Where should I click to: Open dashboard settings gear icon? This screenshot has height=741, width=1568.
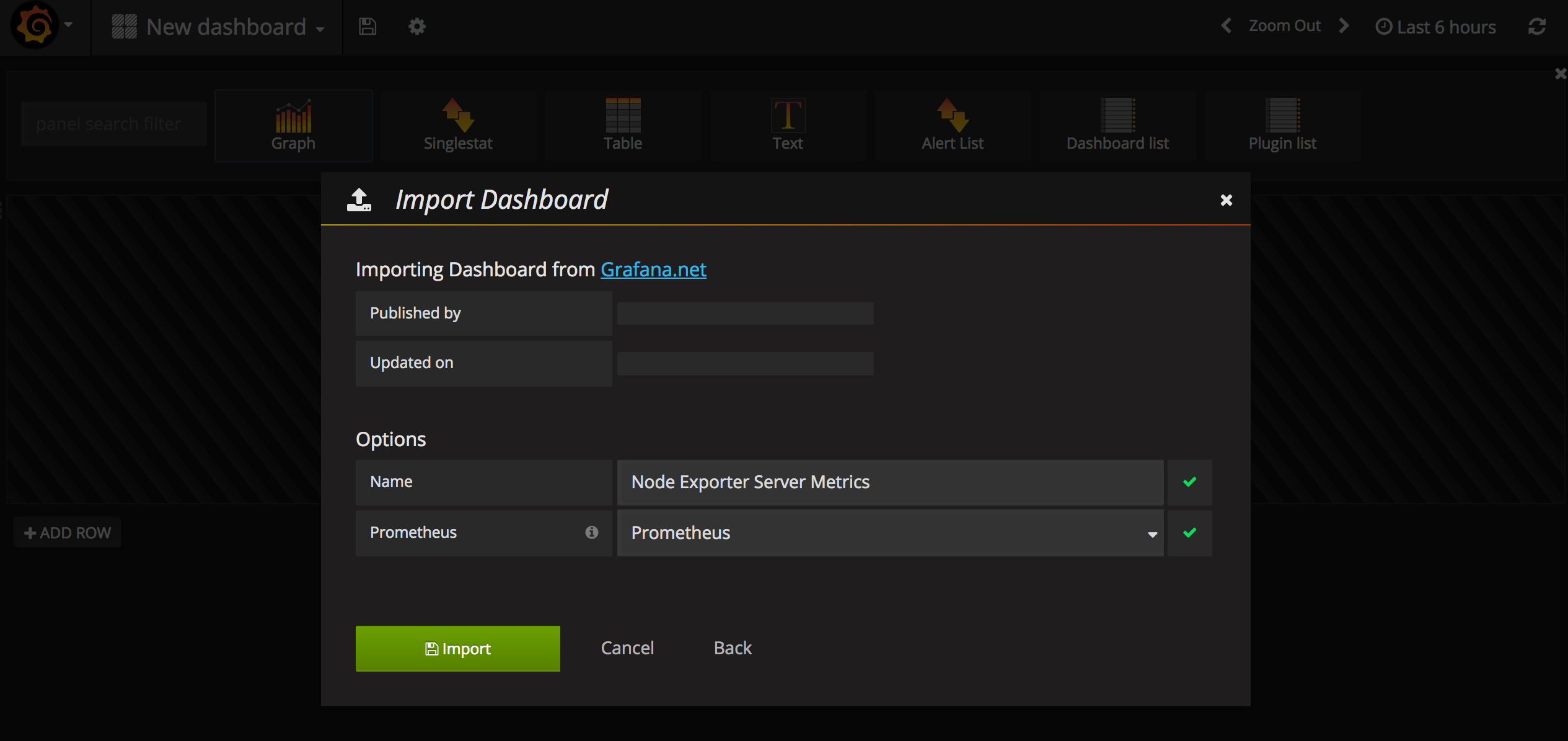coord(416,27)
